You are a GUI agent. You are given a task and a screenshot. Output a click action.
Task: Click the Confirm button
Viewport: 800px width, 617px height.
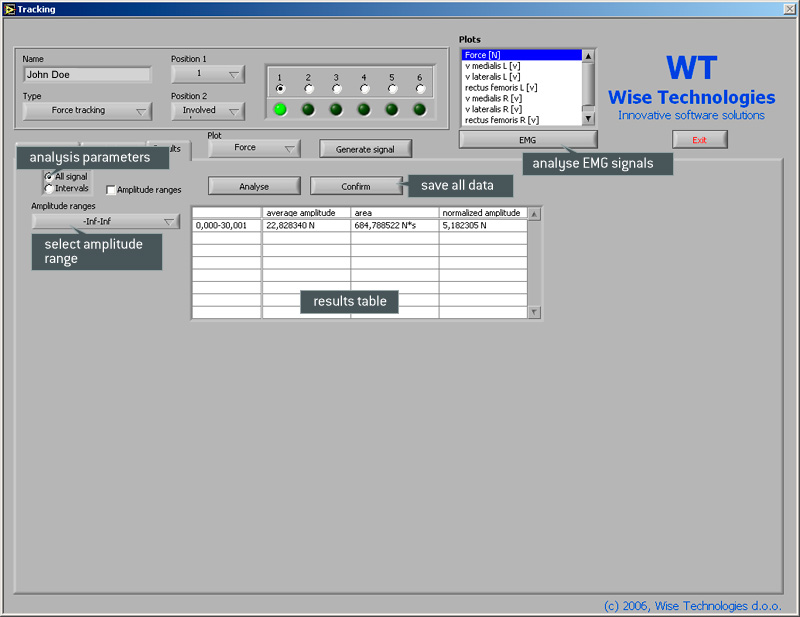click(356, 186)
